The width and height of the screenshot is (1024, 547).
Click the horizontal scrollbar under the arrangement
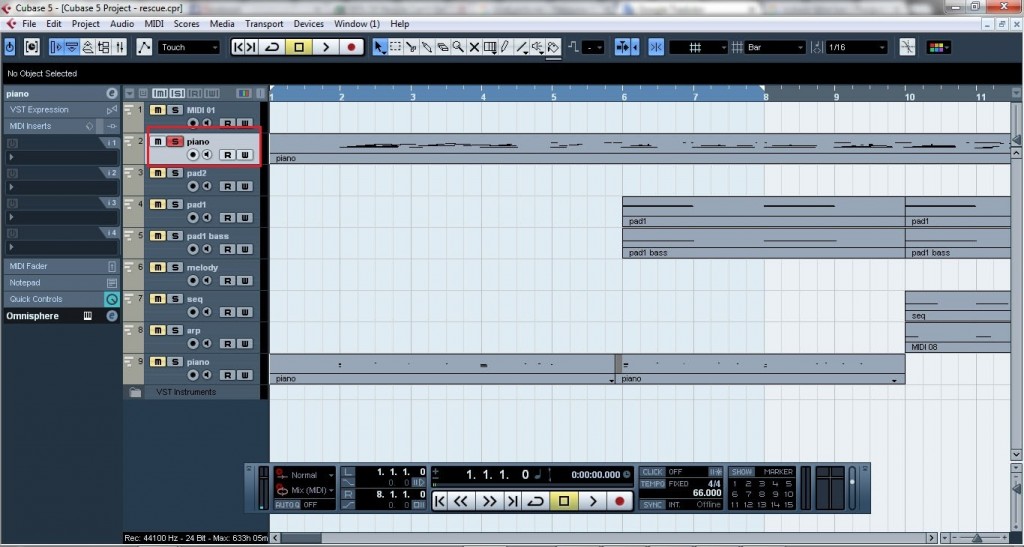[604, 538]
